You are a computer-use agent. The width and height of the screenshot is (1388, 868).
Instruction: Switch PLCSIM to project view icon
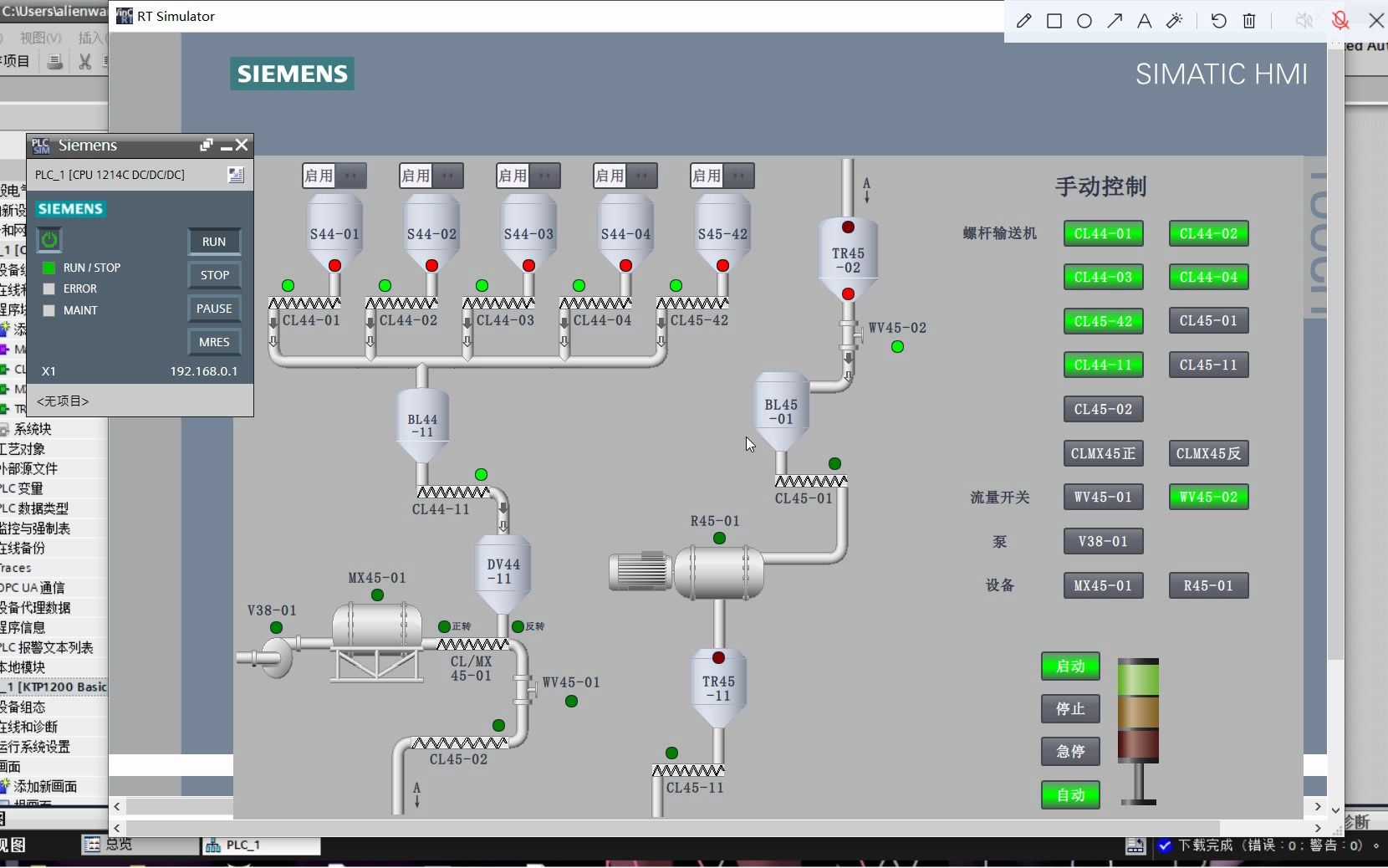[x=236, y=174]
